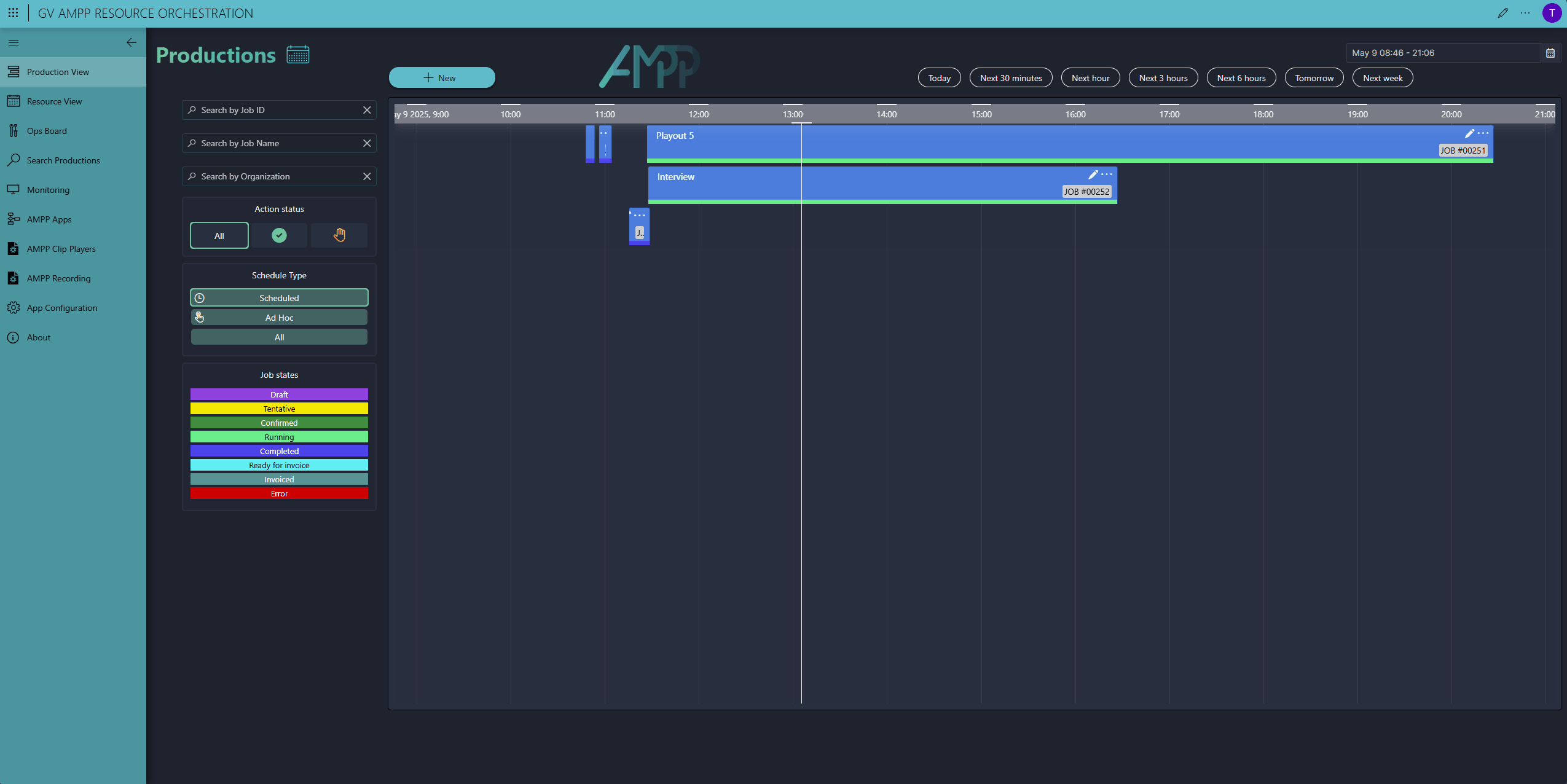Click the About info icon
This screenshot has width=1567, height=784.
(14, 337)
